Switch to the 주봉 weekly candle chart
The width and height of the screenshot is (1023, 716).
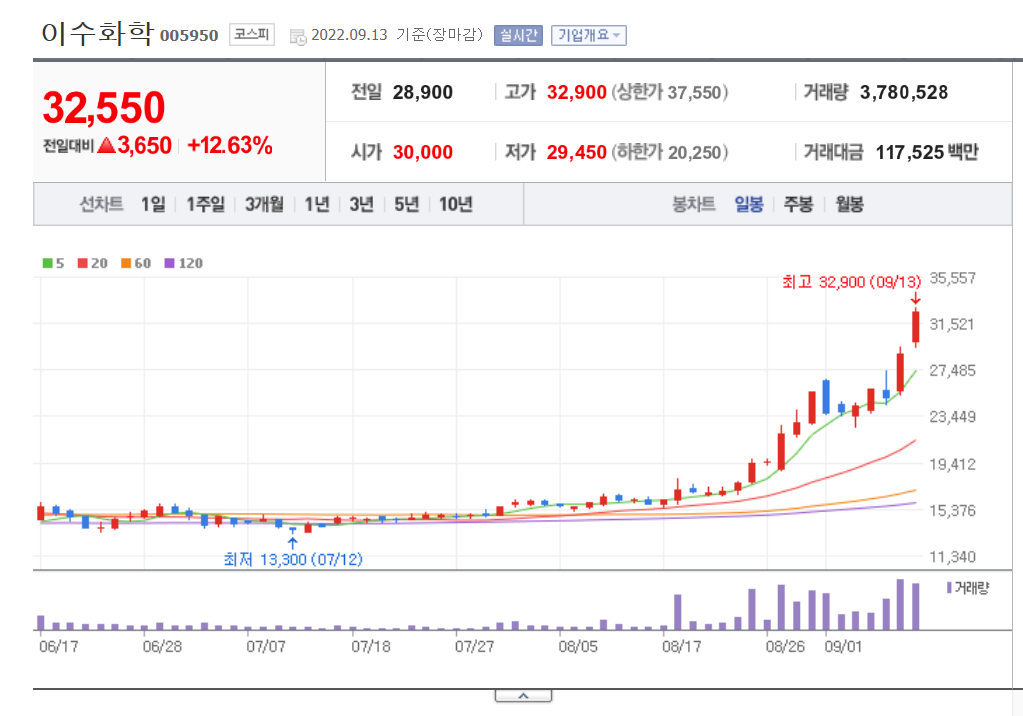click(x=799, y=204)
